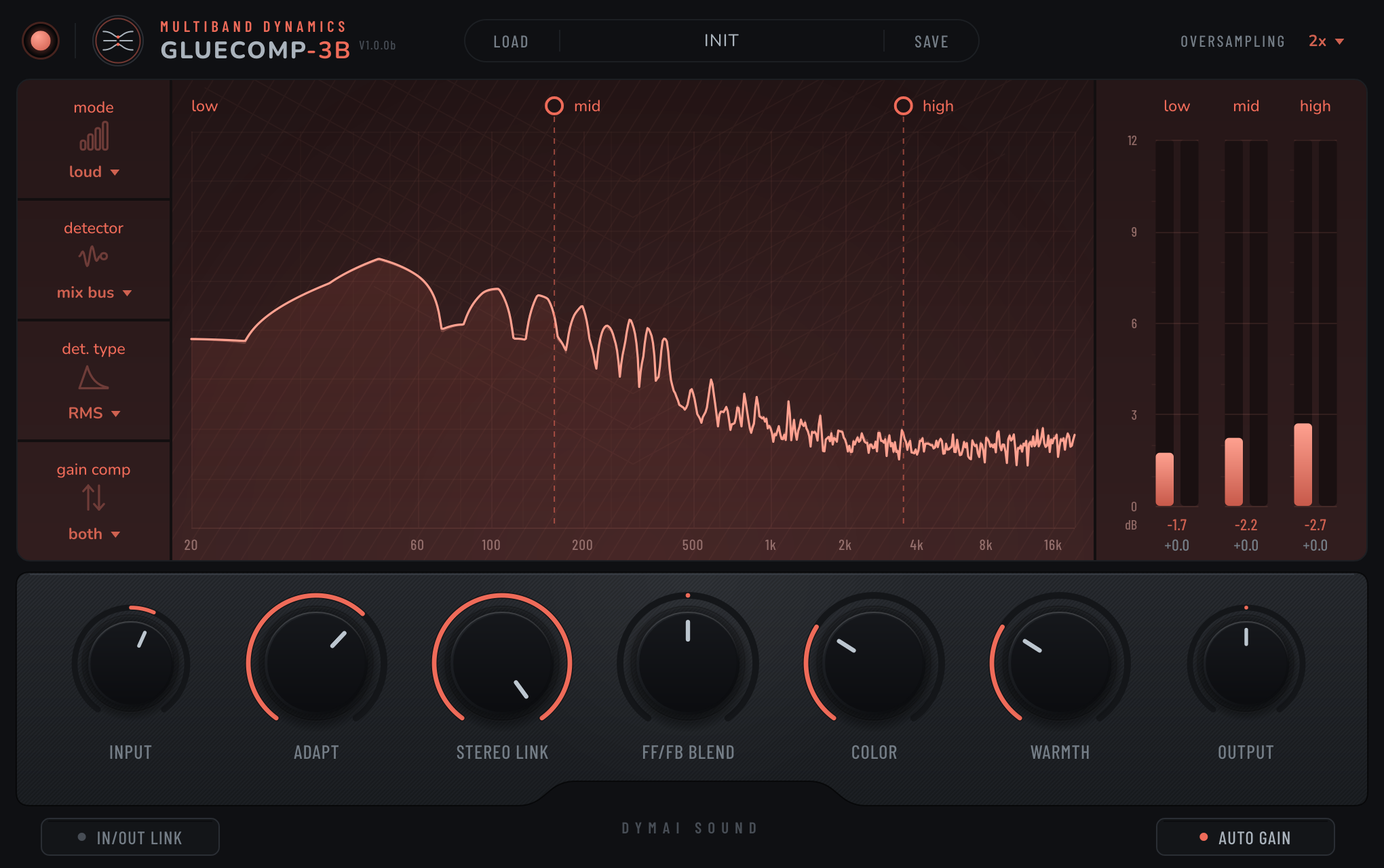The width and height of the screenshot is (1384, 868).
Task: Click the OVERSAMPLING label
Action: click(1232, 41)
